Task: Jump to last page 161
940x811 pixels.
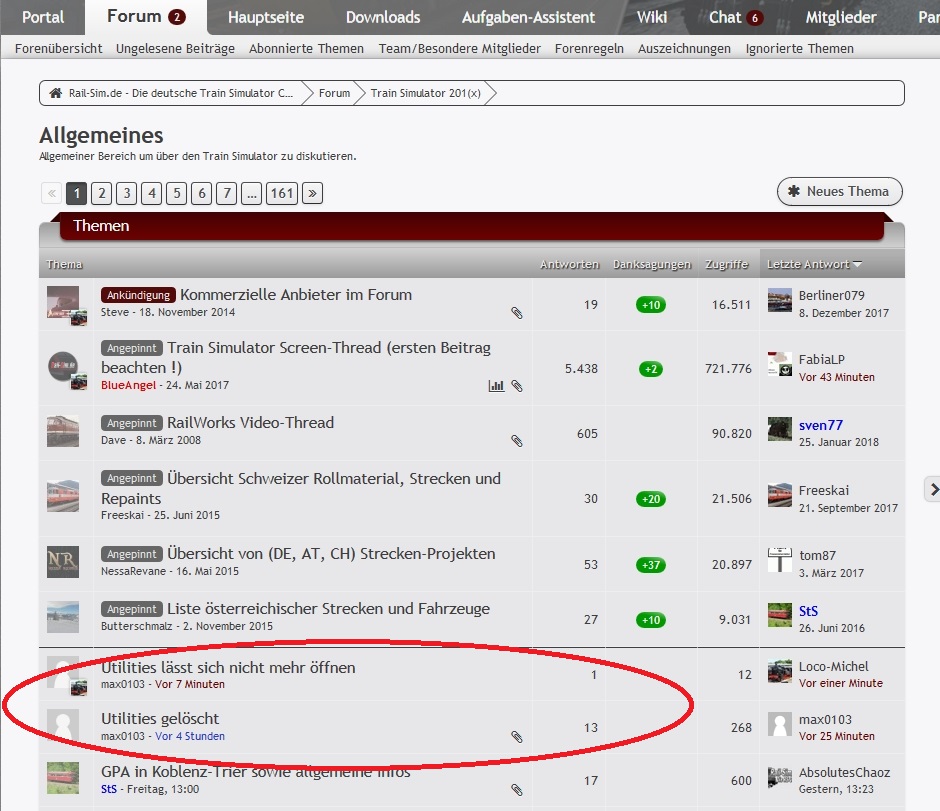Action: (x=282, y=193)
